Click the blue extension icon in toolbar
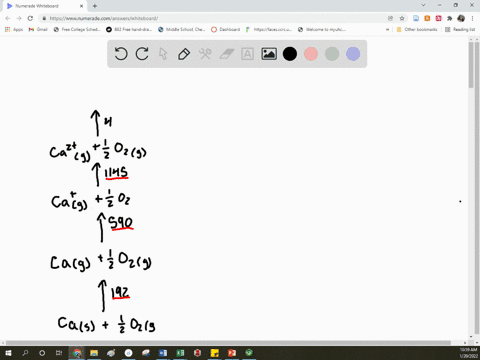480x360 pixels. tap(416, 18)
